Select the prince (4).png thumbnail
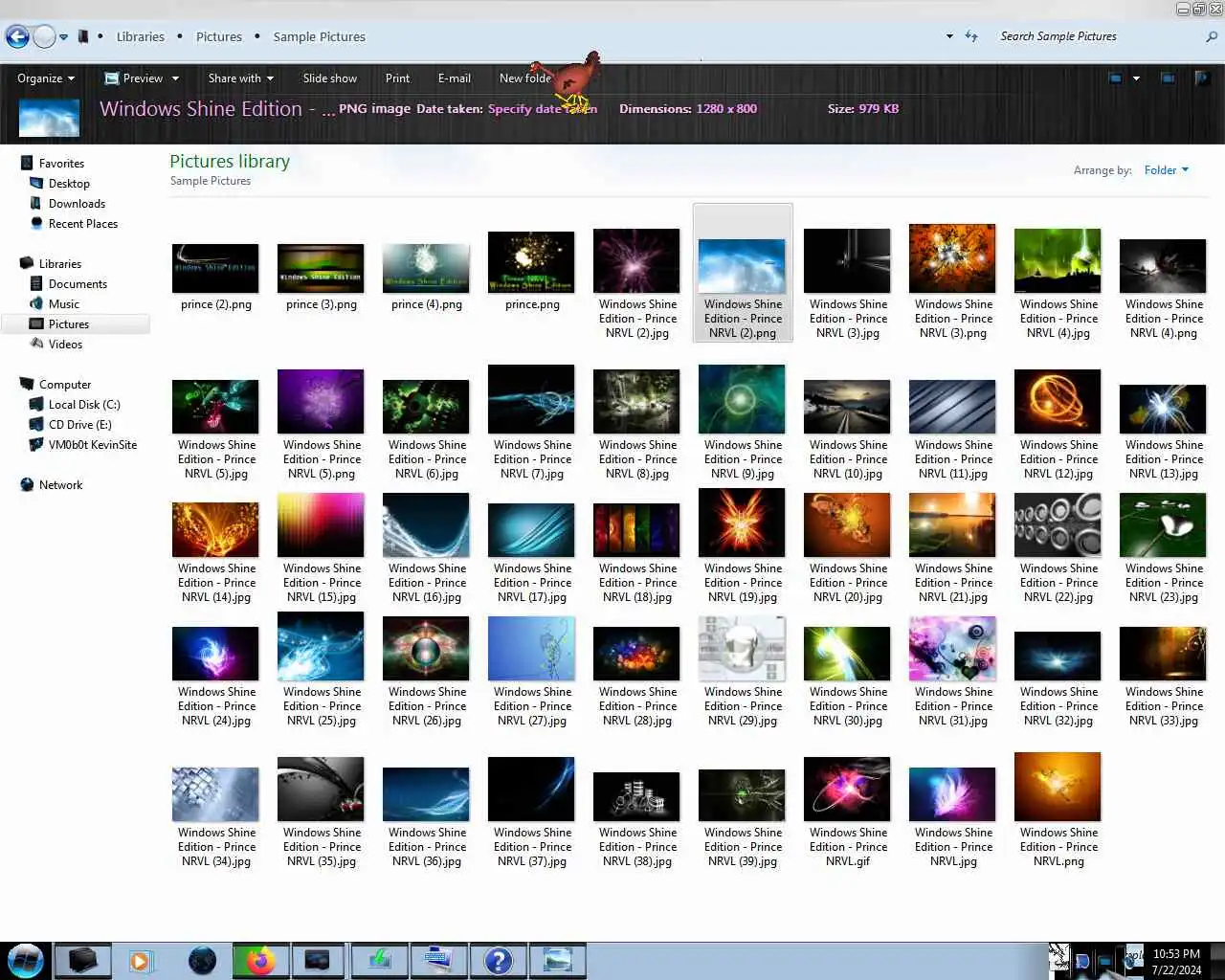Screen dimensions: 1225x980 click(x=426, y=268)
